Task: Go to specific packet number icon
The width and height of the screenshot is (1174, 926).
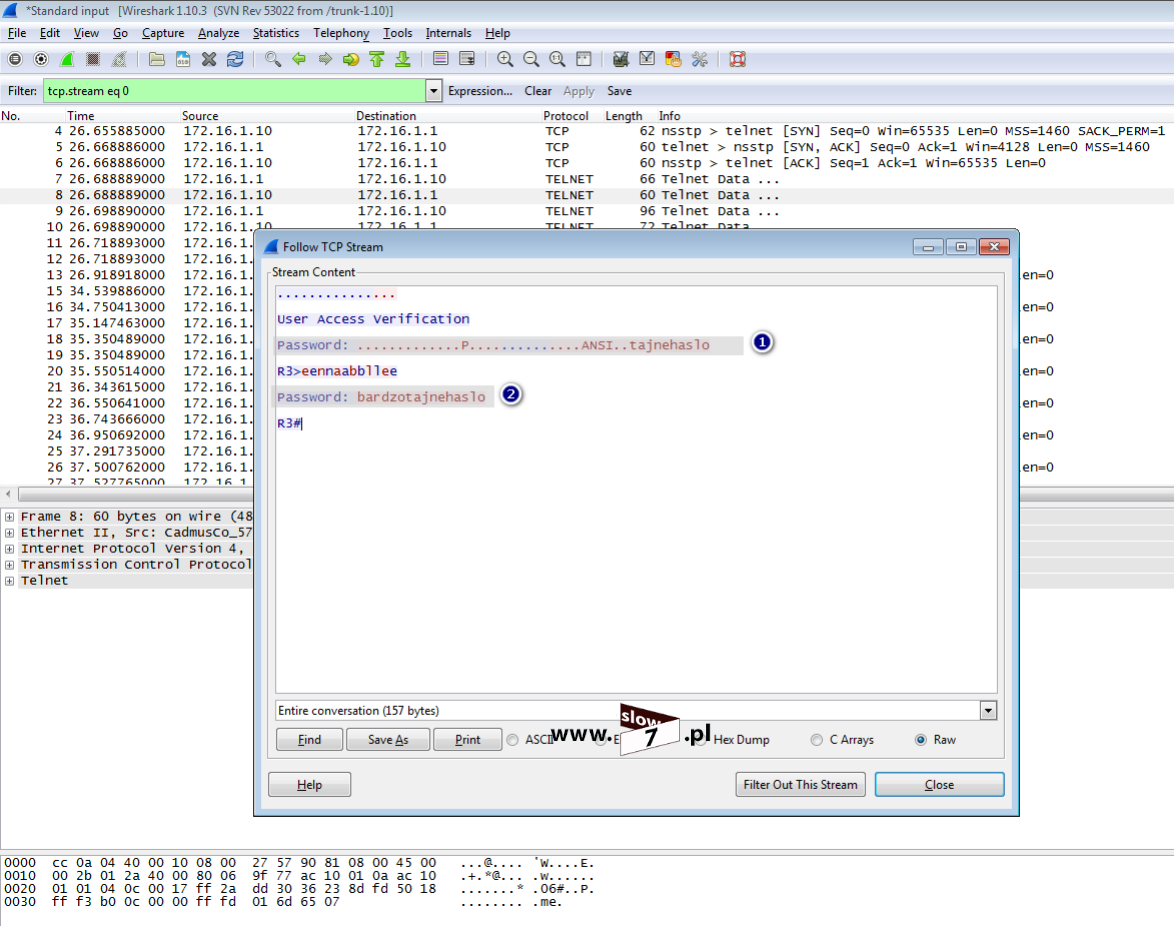Action: pos(350,59)
